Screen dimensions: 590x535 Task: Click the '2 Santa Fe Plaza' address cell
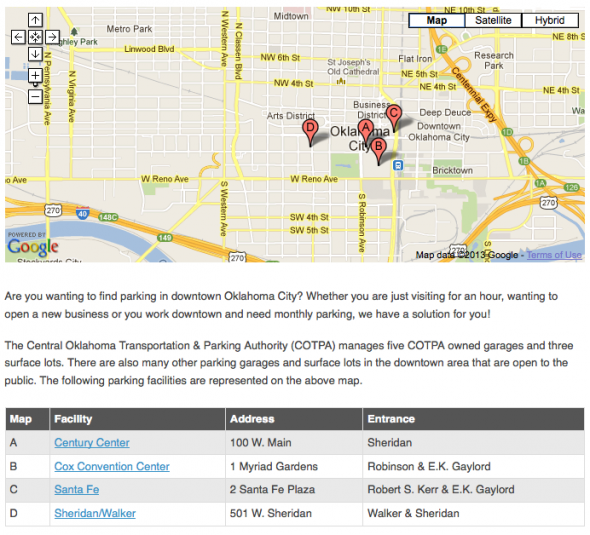294,489
